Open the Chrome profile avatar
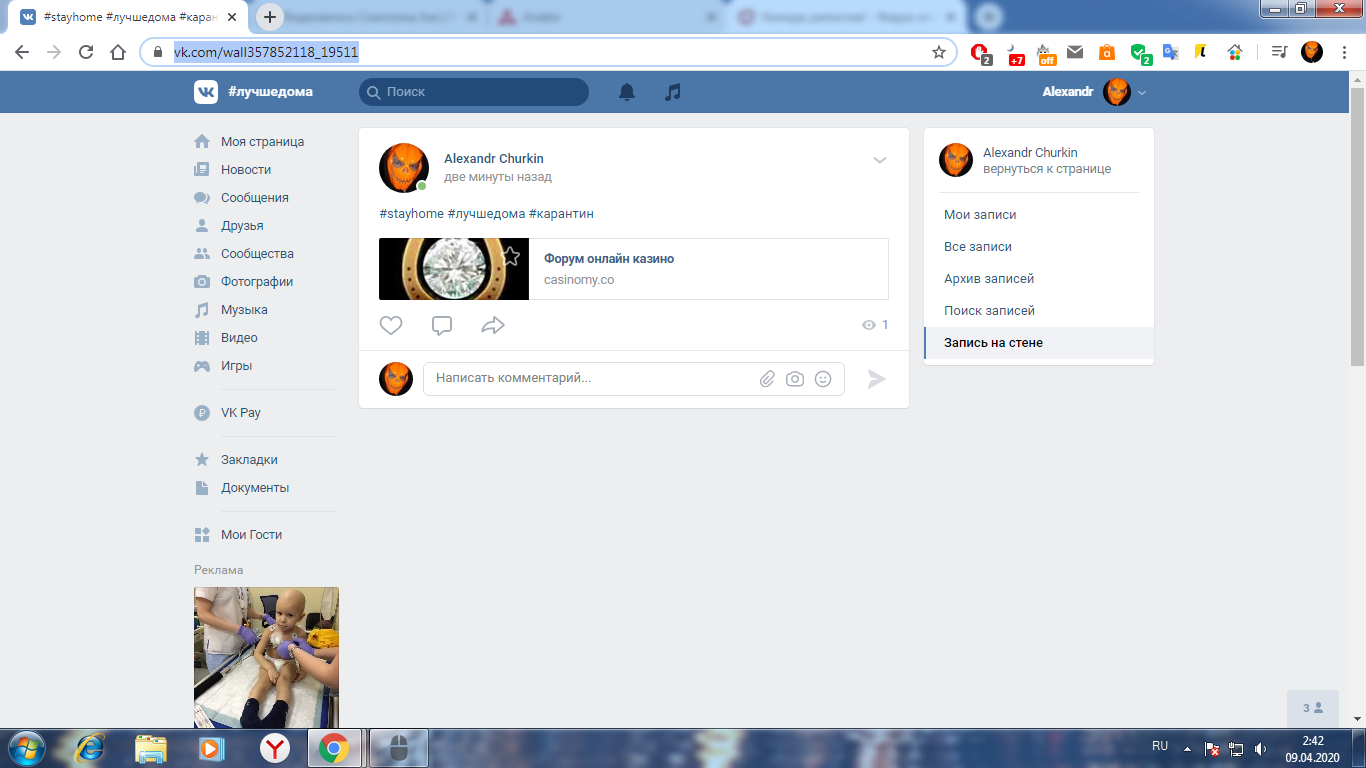 pyautogui.click(x=1312, y=52)
